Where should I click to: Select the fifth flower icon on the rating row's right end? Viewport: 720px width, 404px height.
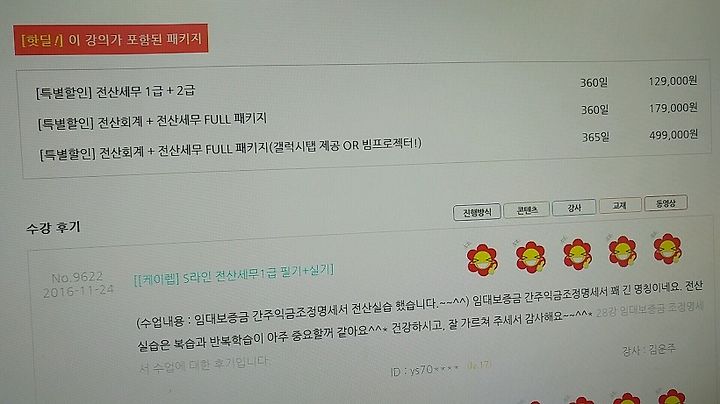click(667, 248)
